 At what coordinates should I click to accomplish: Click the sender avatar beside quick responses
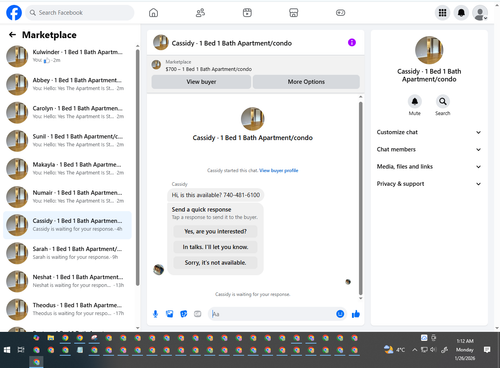[158, 269]
